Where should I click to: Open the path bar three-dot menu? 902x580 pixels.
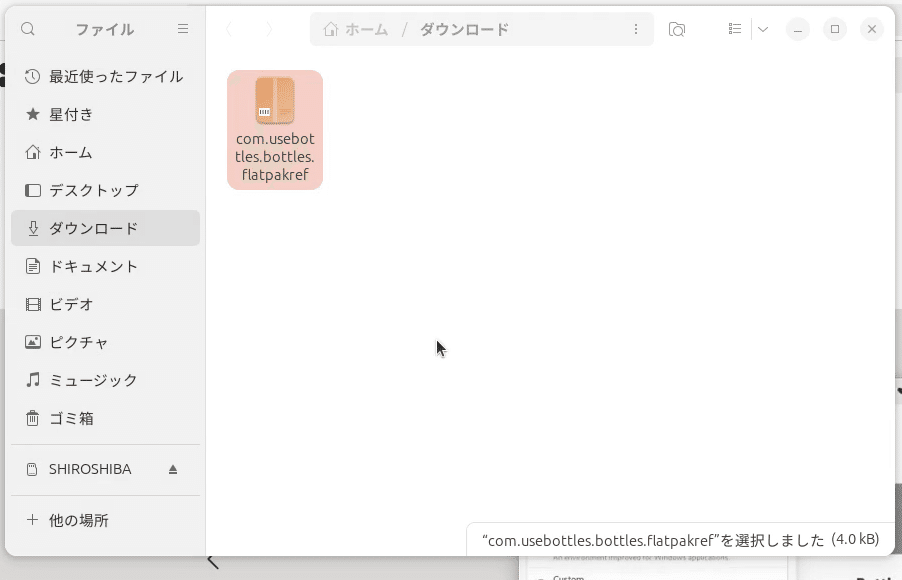coord(636,29)
